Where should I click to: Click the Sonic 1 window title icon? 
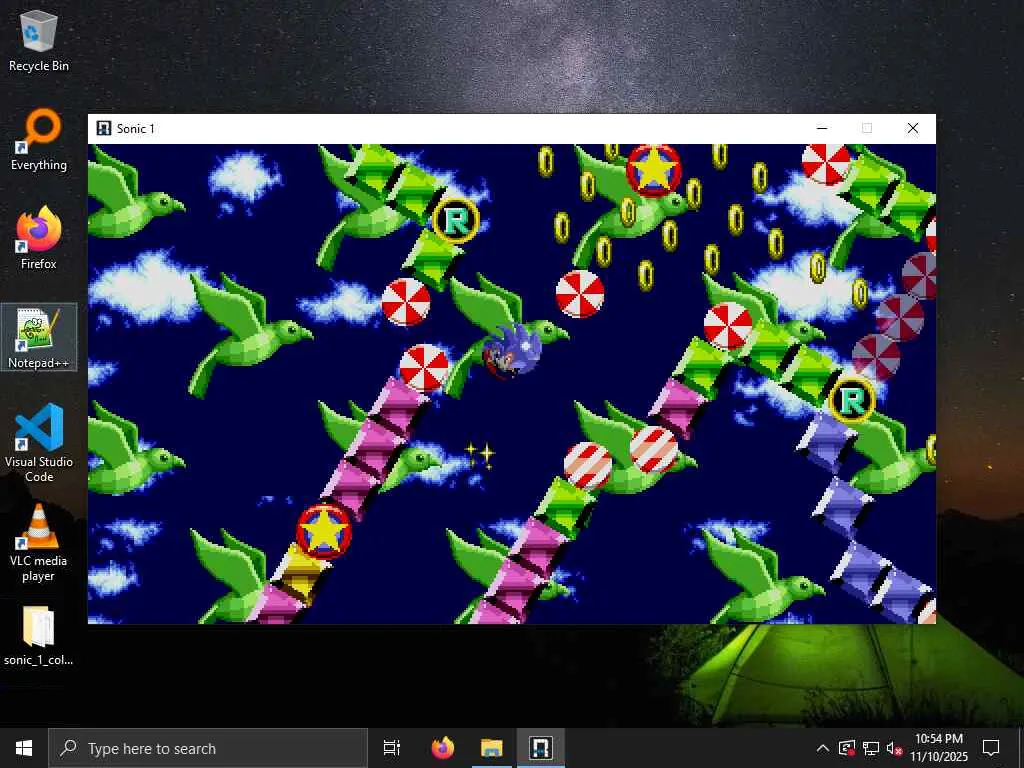pyautogui.click(x=103, y=128)
